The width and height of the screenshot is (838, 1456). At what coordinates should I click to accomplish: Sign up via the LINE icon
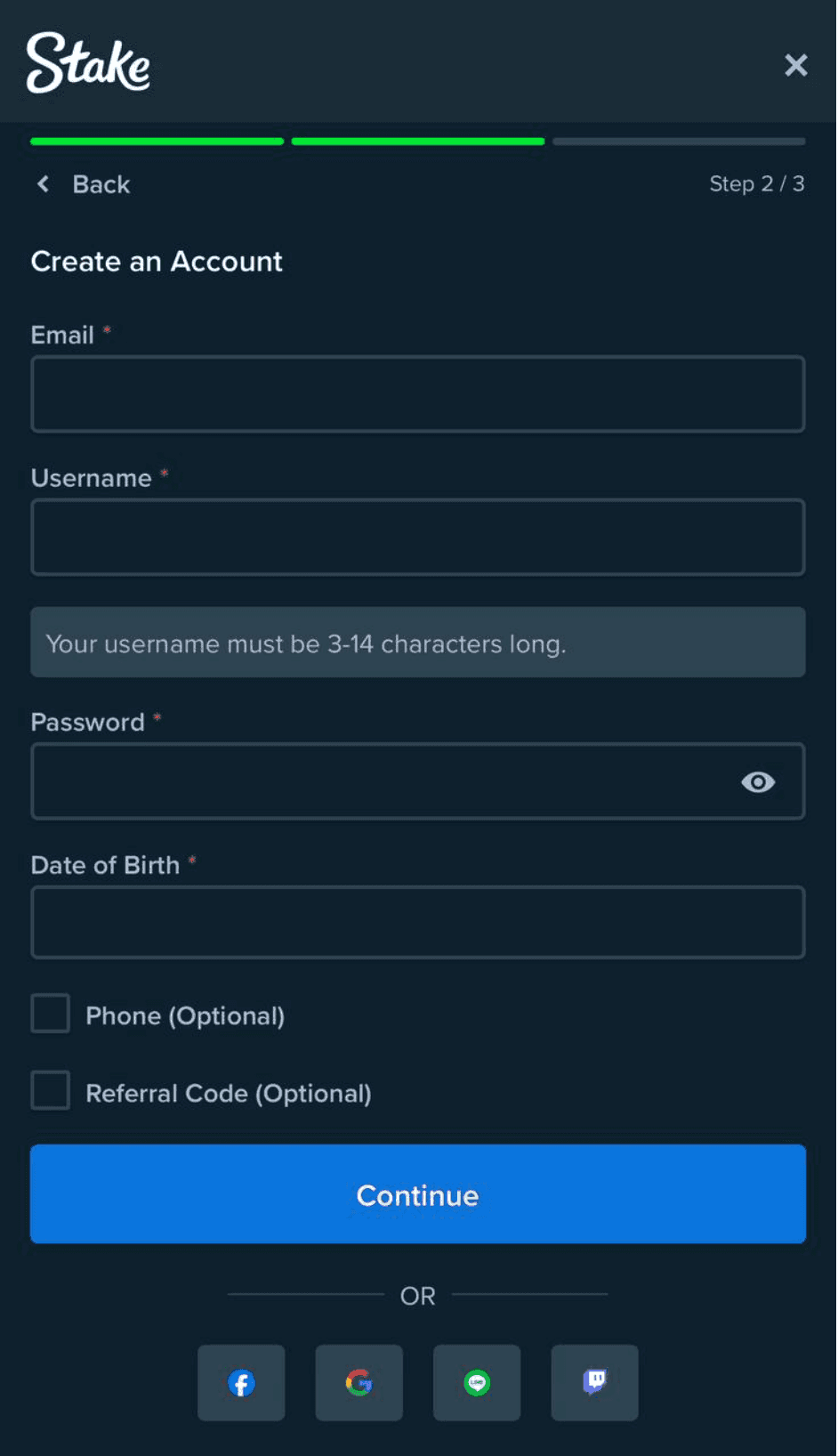tap(477, 1383)
